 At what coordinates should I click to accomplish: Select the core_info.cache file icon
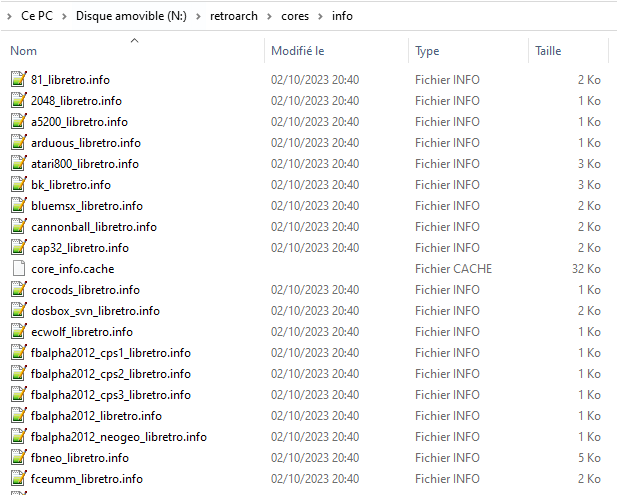[18, 268]
